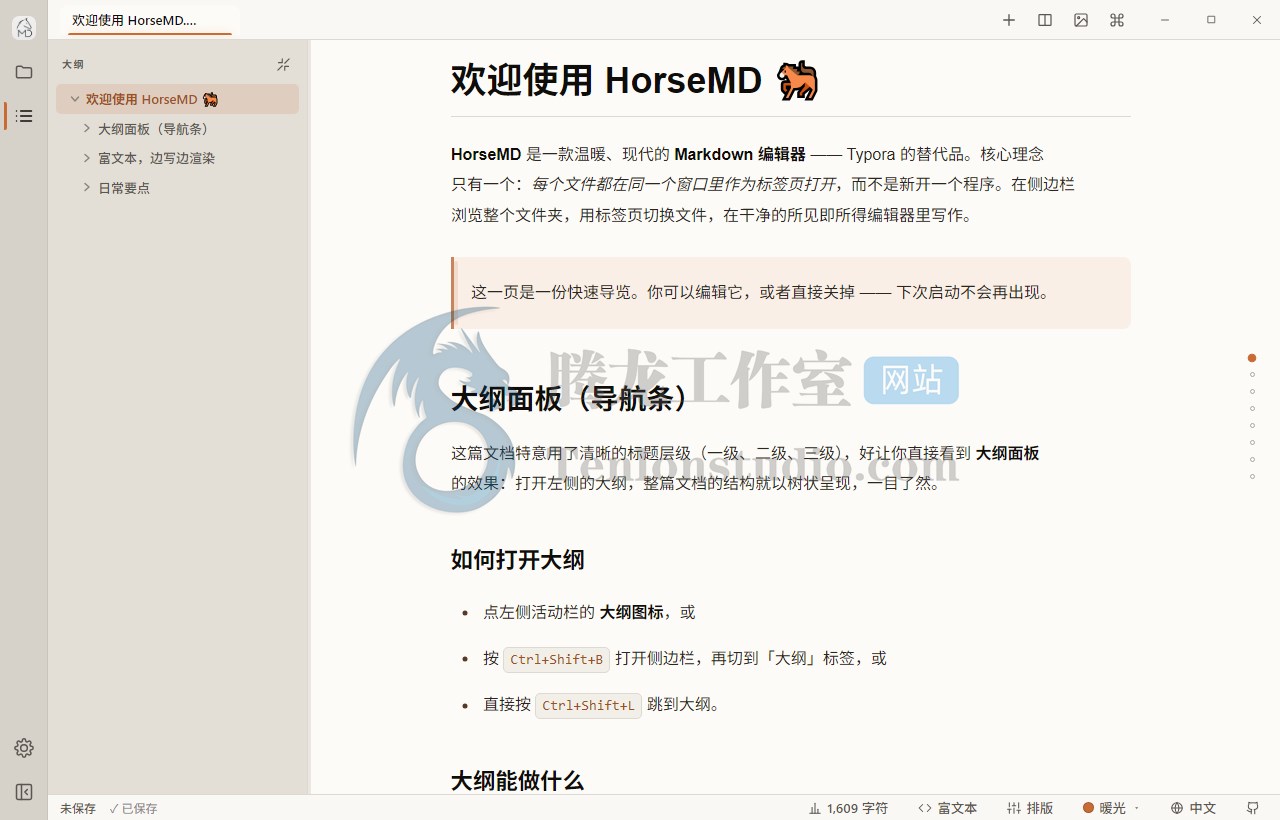Click the last section dot marker
This screenshot has width=1280, height=820.
1252,476
